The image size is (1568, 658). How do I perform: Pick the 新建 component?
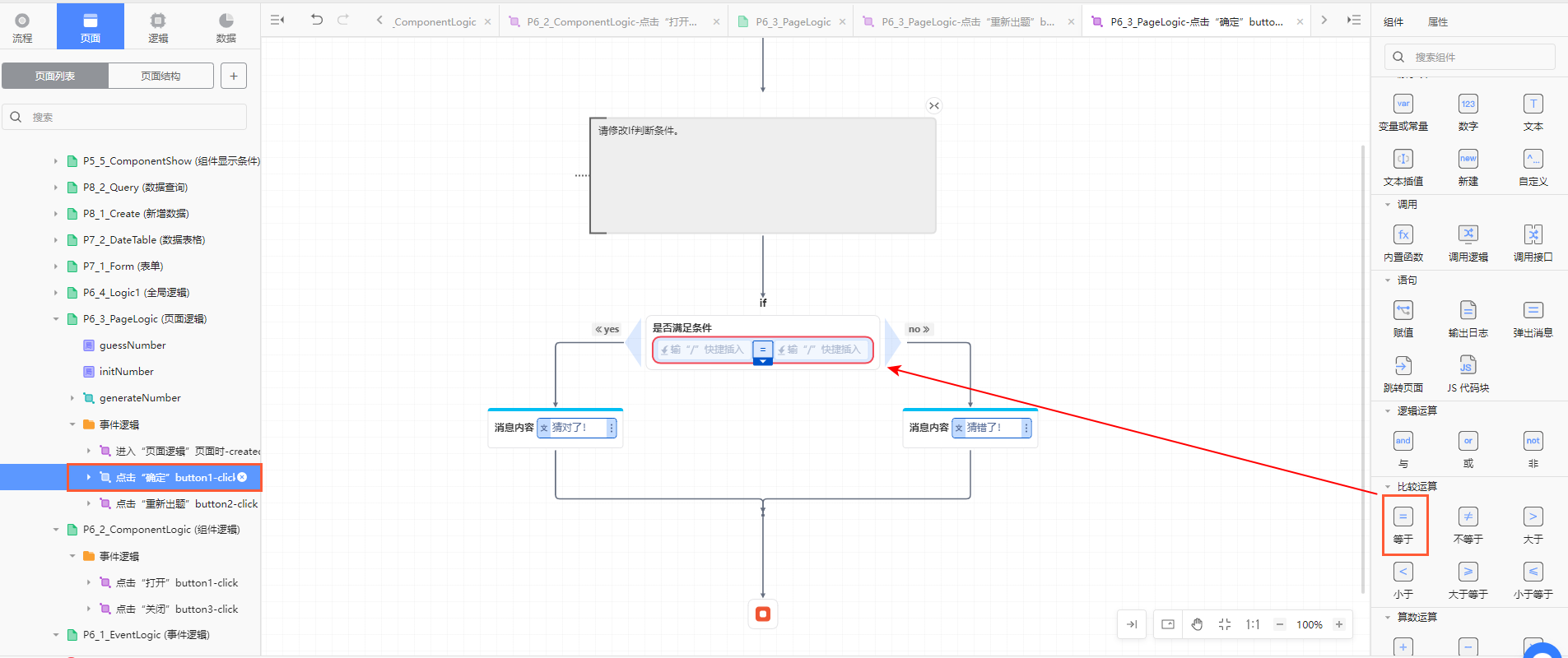click(x=1468, y=168)
